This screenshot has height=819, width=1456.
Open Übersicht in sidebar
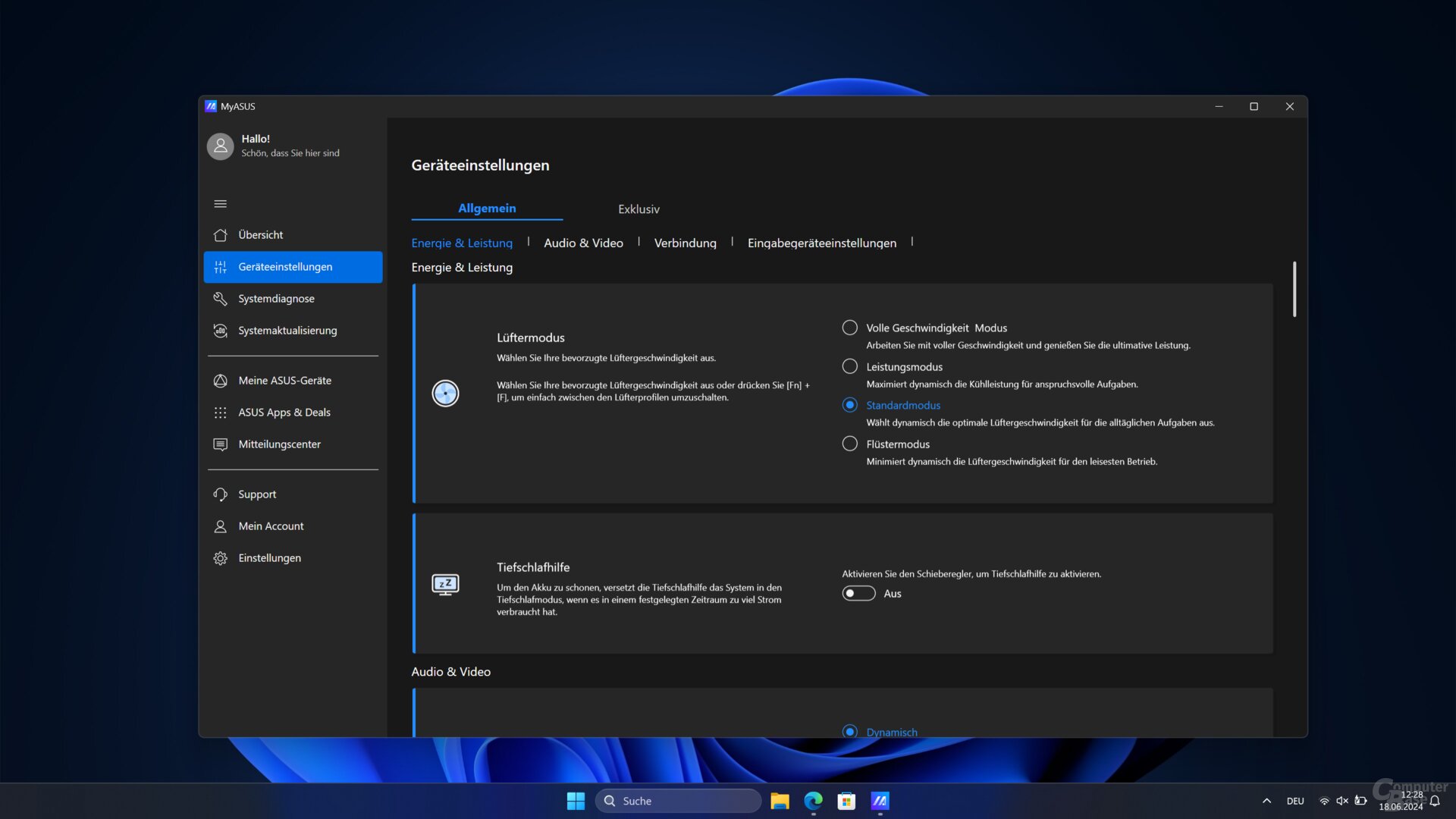pos(293,235)
